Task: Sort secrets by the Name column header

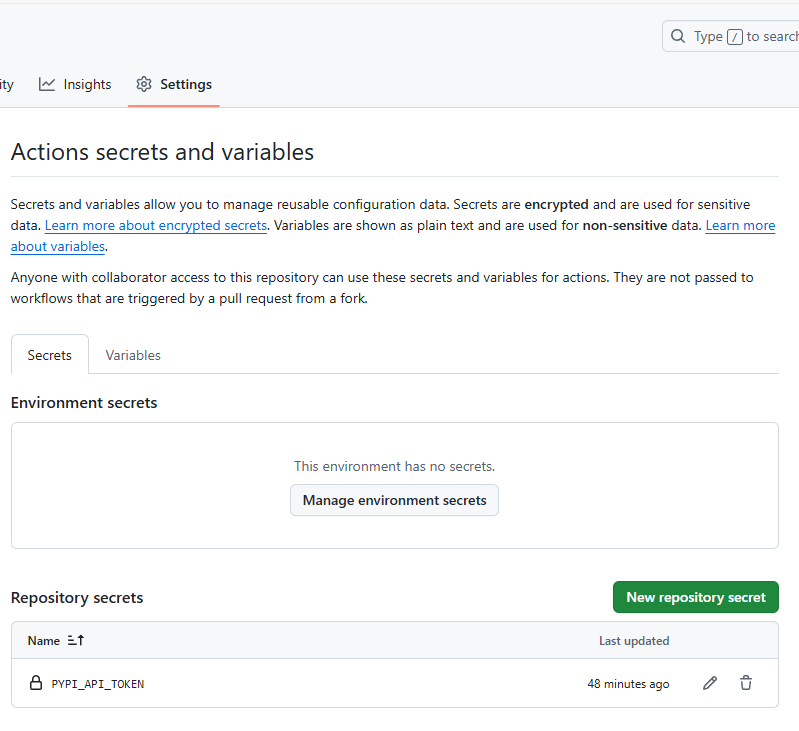Action: (x=44, y=640)
